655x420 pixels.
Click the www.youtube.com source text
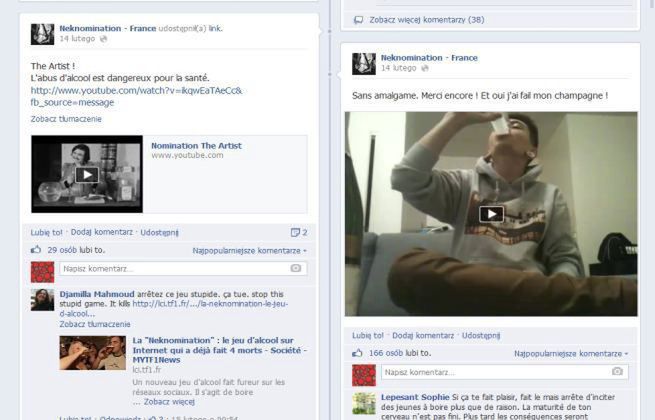point(187,155)
